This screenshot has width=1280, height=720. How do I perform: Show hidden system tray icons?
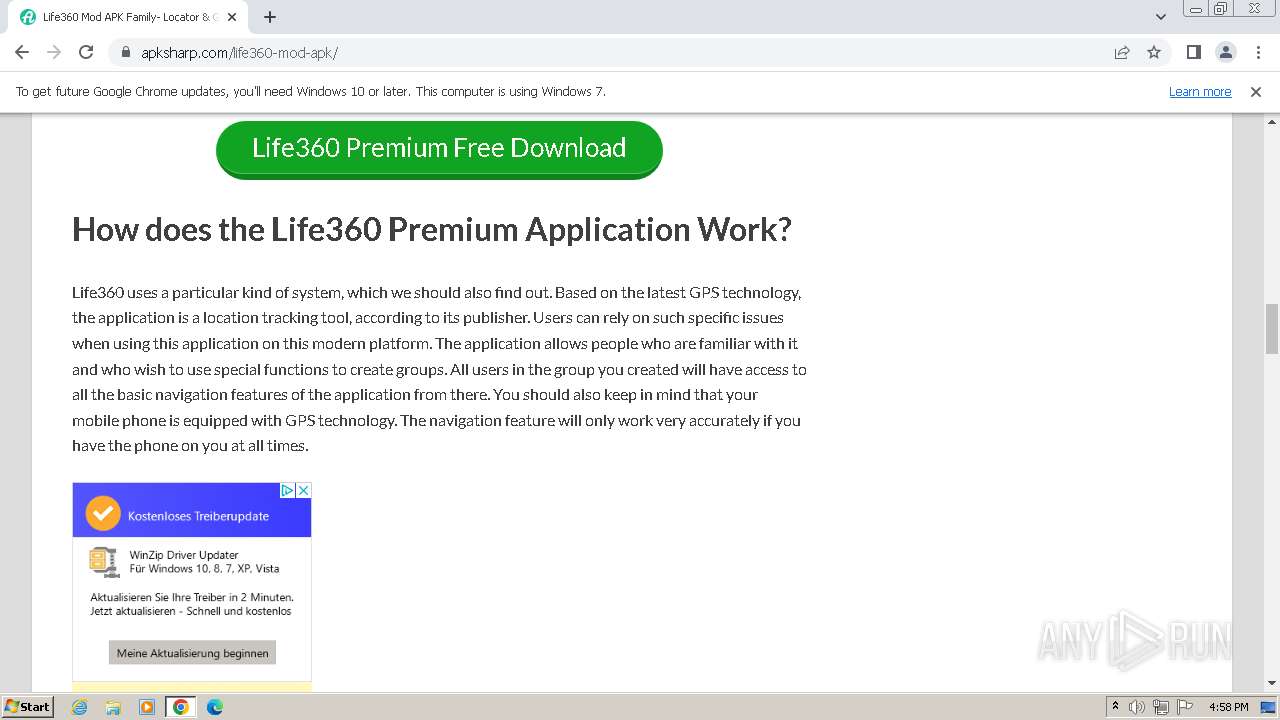pyautogui.click(x=1115, y=706)
